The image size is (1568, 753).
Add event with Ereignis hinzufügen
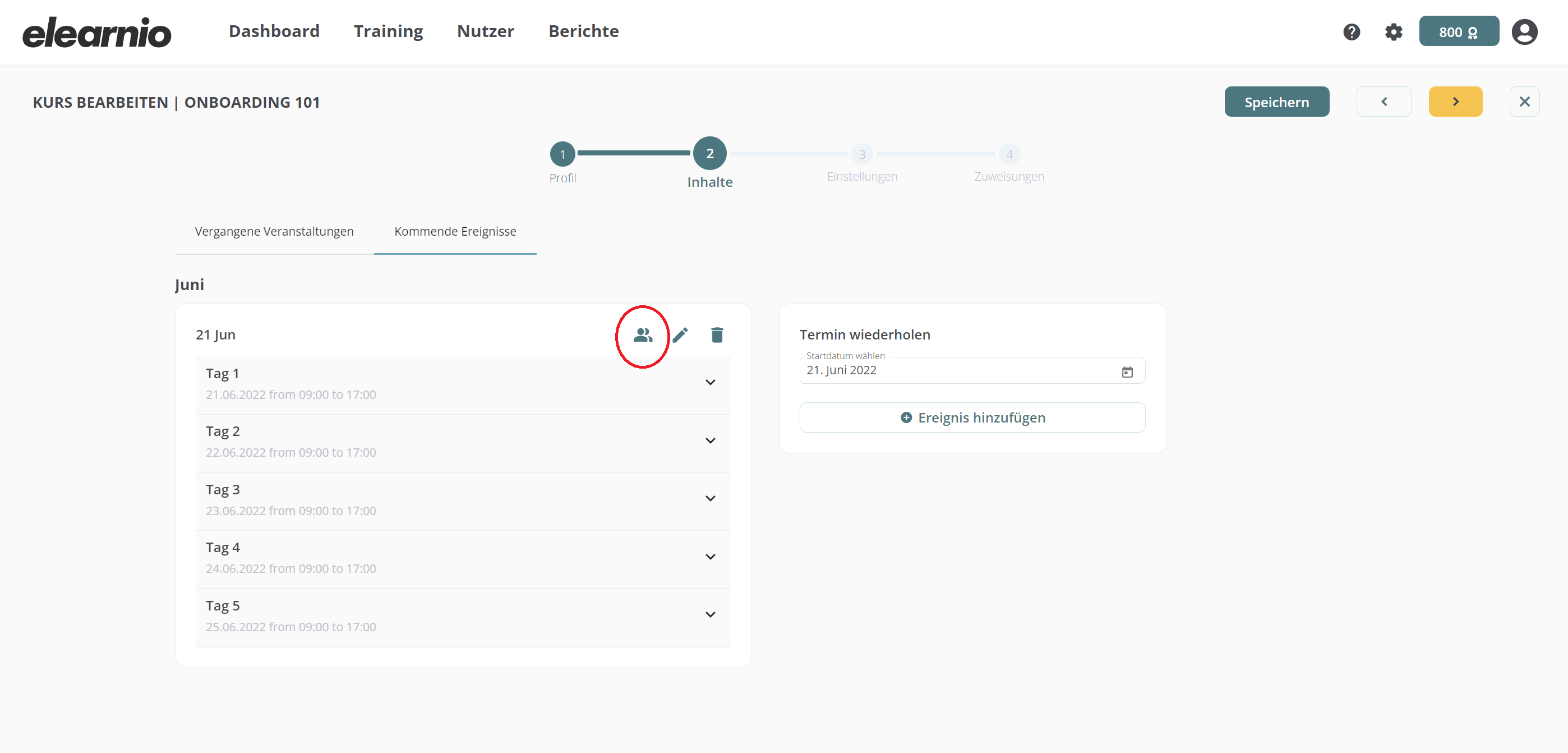pyautogui.click(x=972, y=417)
